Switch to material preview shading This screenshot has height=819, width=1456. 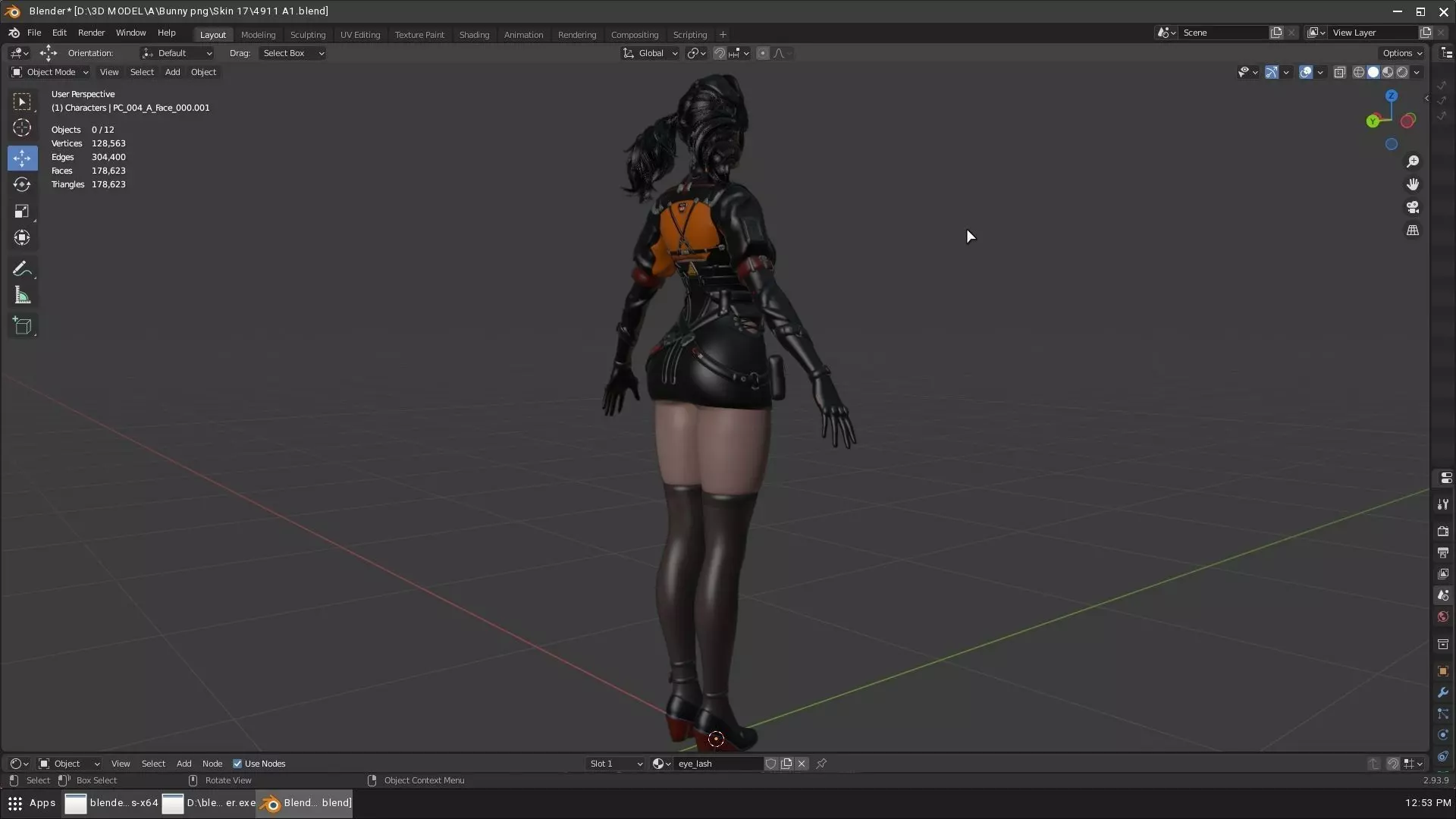[1388, 72]
